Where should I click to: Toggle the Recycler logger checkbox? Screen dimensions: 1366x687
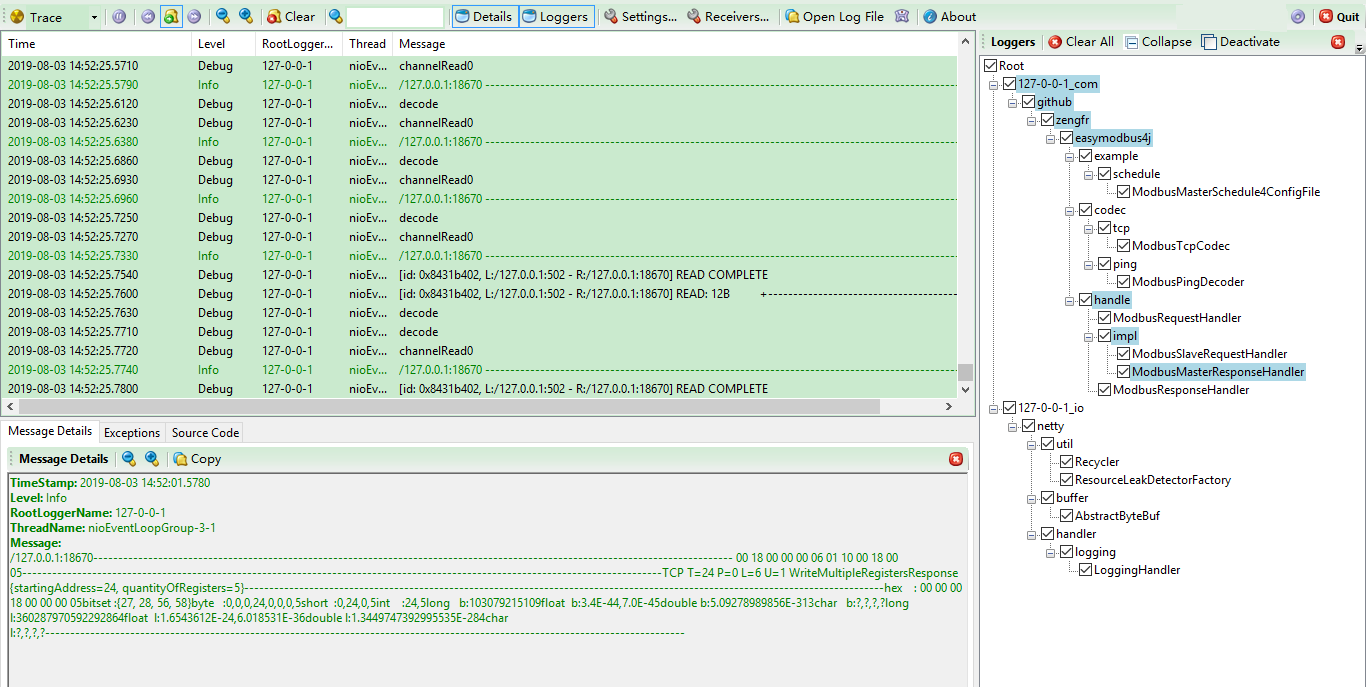pos(1067,462)
